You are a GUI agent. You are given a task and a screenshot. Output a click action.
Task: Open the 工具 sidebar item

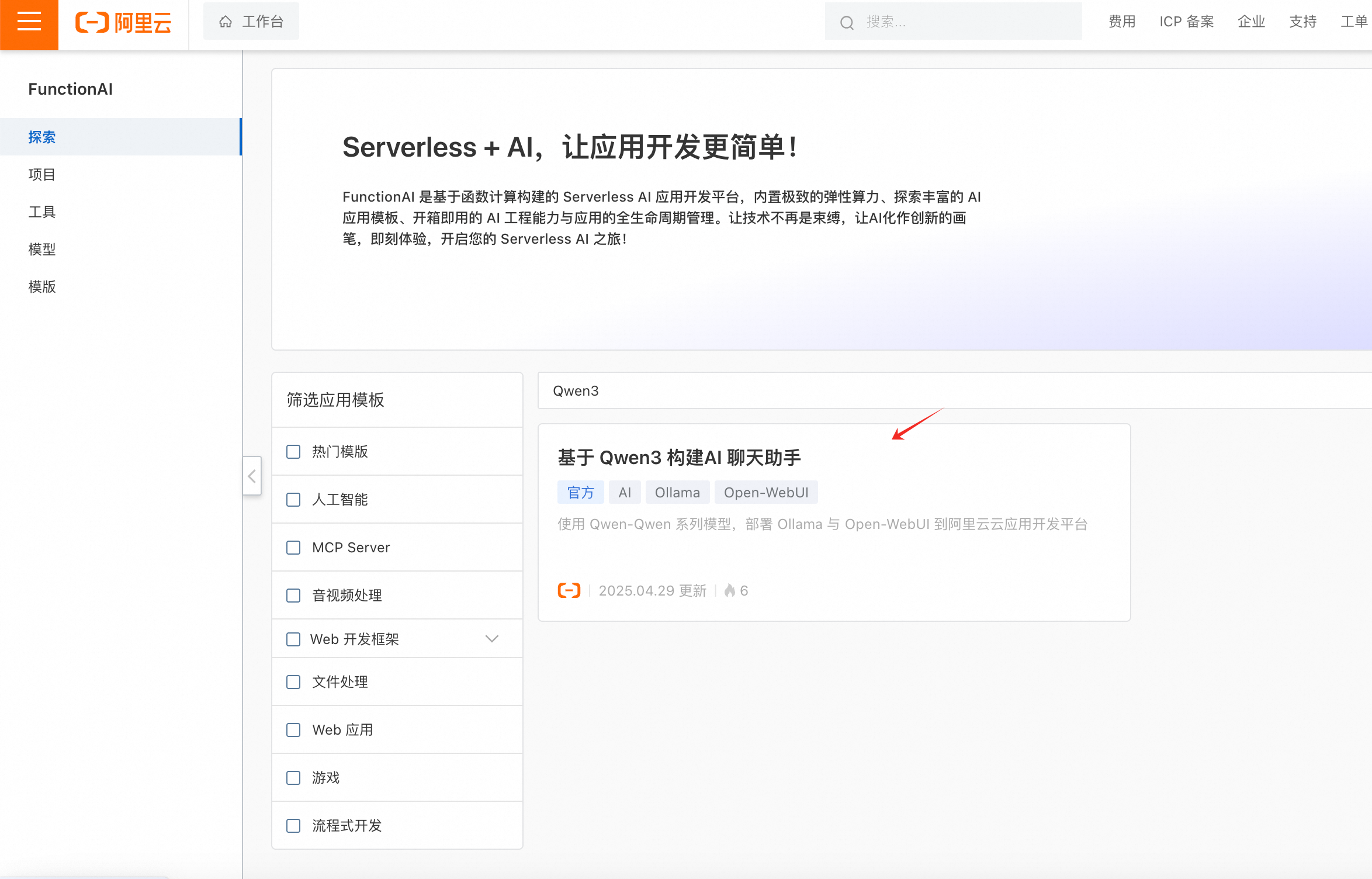[42, 212]
